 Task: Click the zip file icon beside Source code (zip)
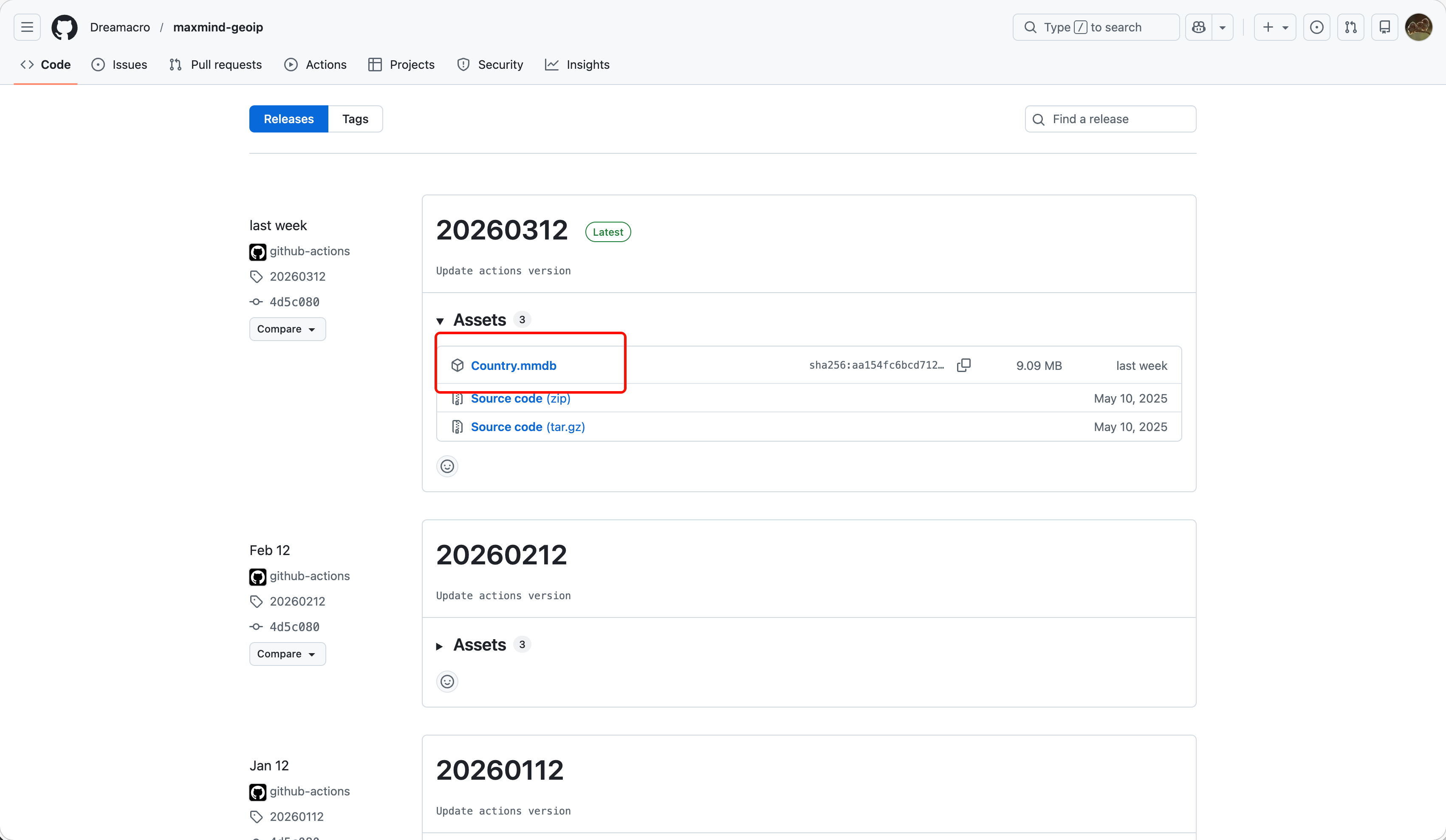458,398
